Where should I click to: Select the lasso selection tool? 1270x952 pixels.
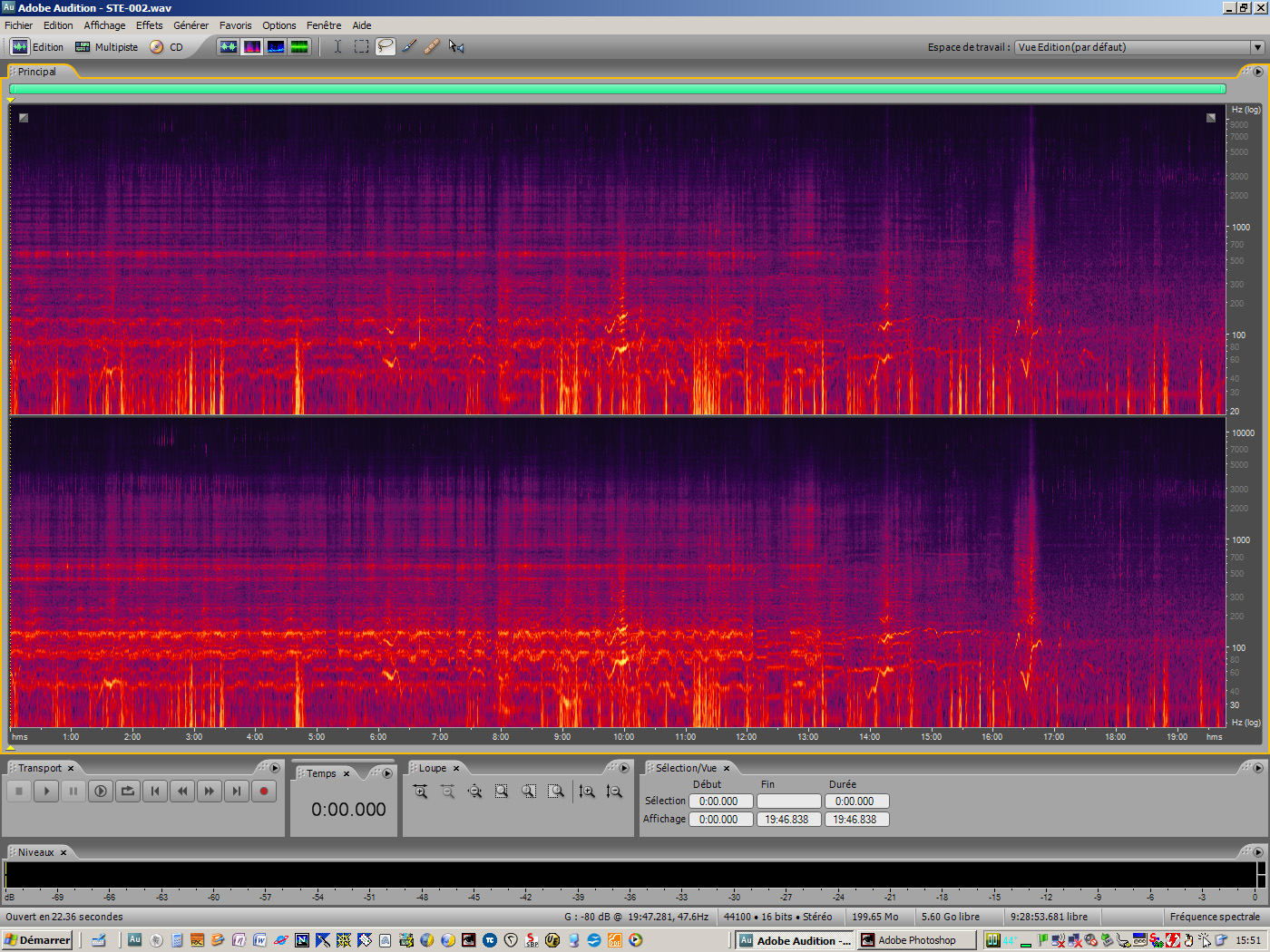(x=385, y=46)
